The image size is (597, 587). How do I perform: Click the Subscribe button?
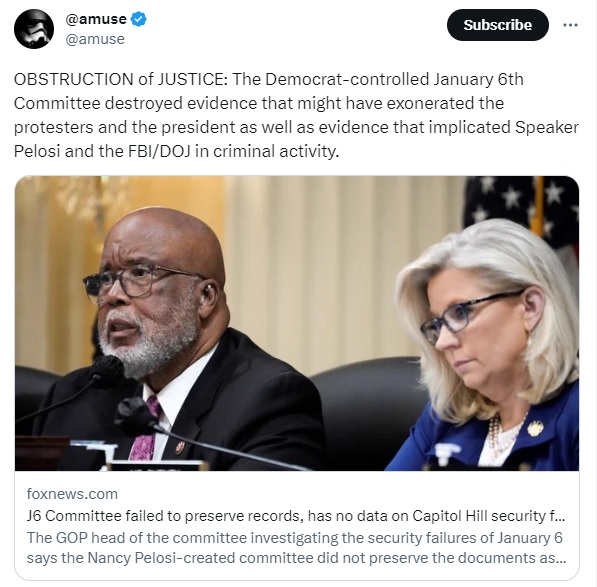(x=498, y=25)
